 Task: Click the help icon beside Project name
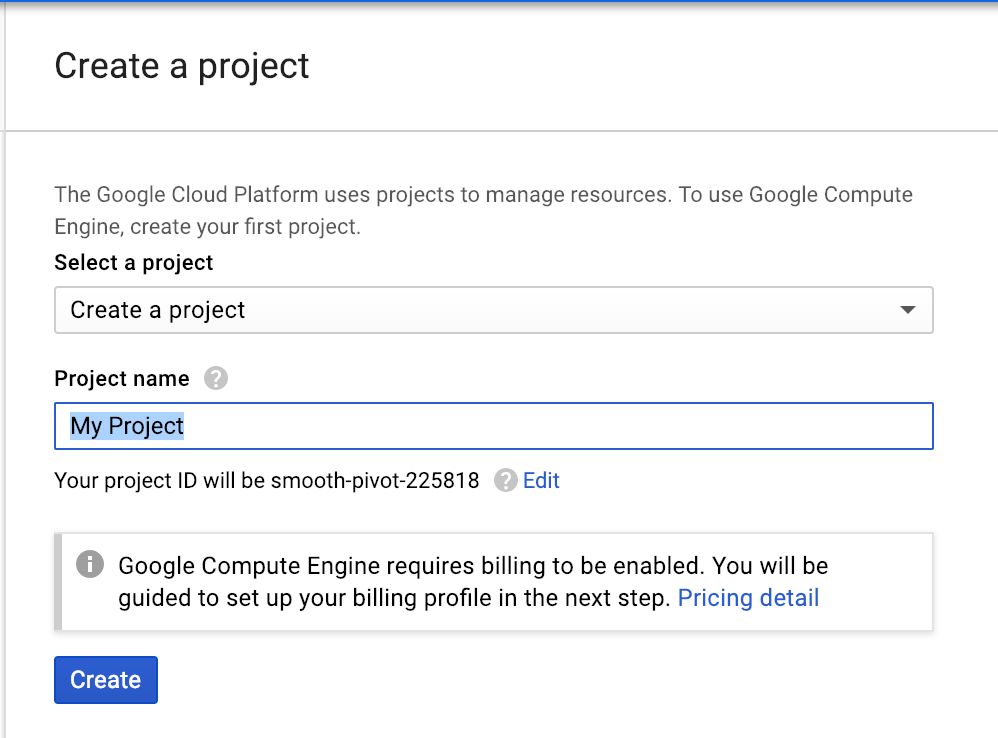point(215,379)
